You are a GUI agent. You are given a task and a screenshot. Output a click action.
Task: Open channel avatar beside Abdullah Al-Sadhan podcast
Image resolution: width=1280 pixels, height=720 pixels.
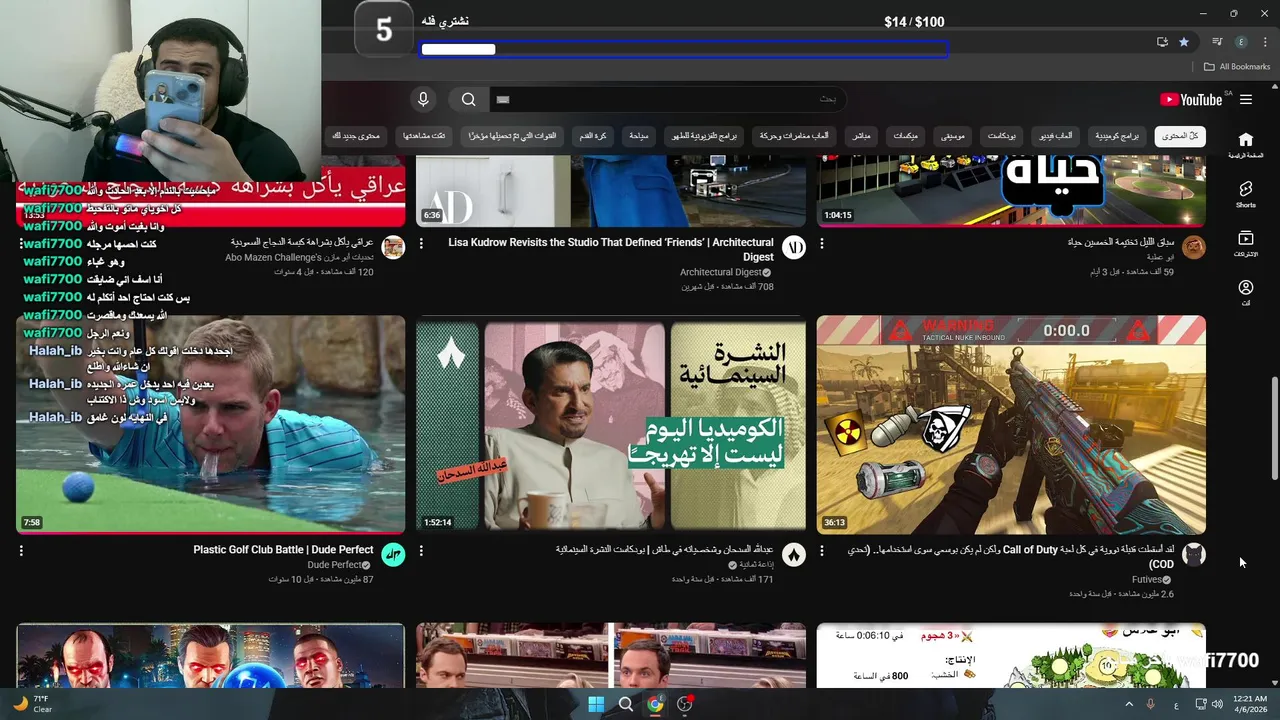point(794,555)
